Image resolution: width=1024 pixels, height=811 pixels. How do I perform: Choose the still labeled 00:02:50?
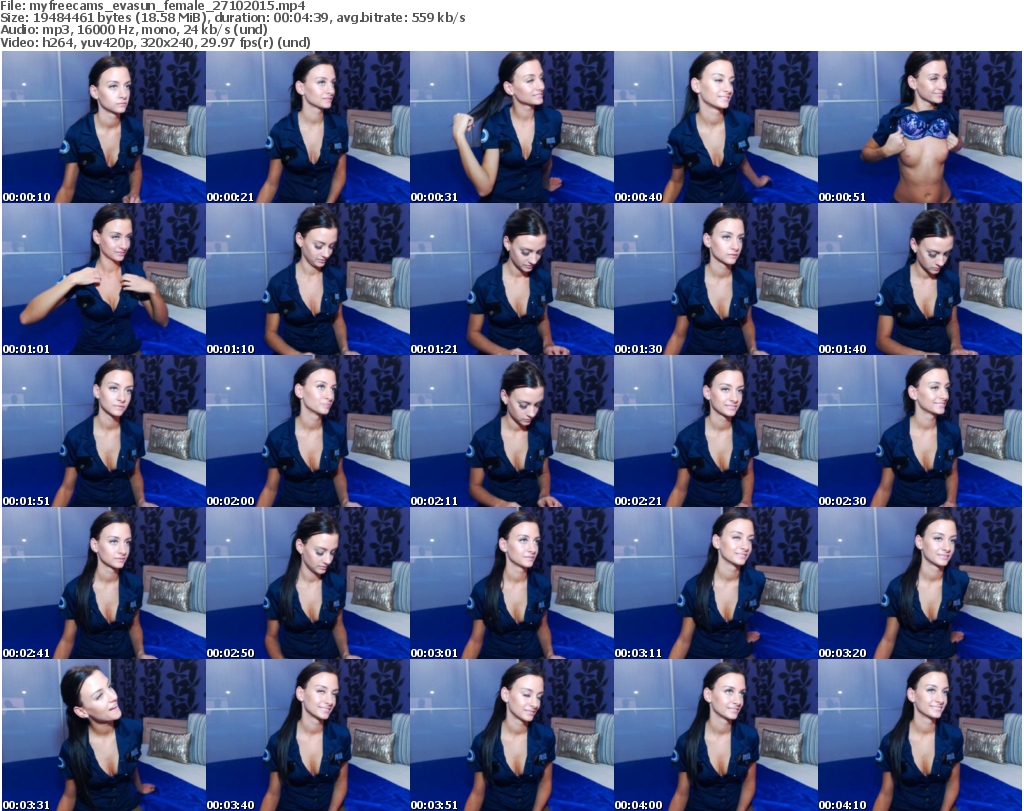[308, 584]
